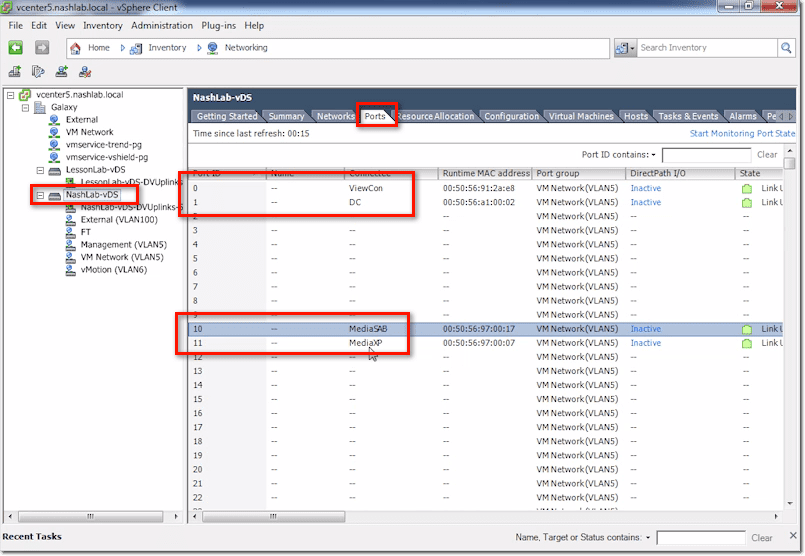Screen dimensions: 805x556
Task: Click the Recent Tasks filter input
Action: coord(701,538)
